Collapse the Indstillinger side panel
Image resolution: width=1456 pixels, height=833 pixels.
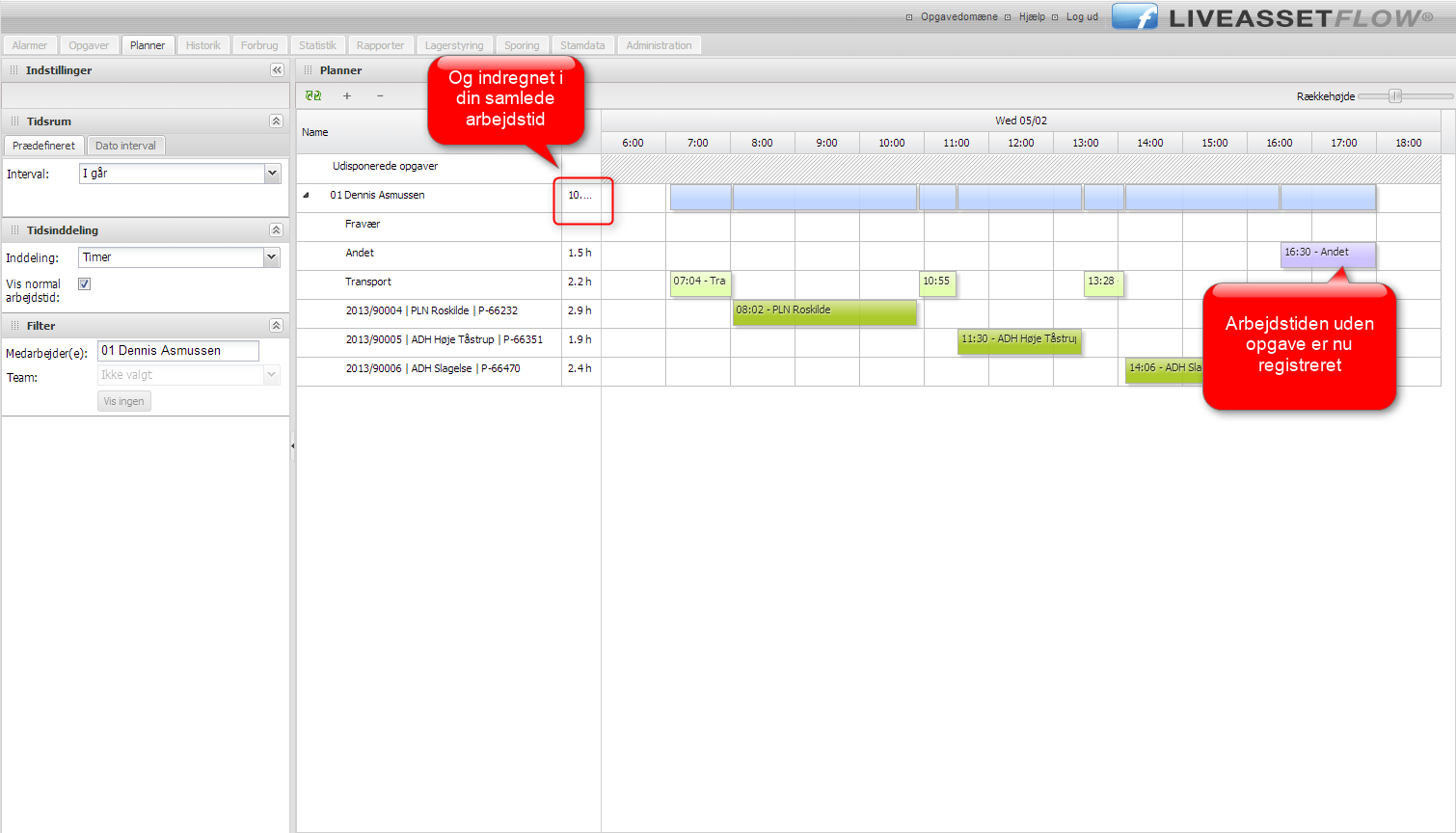[277, 70]
